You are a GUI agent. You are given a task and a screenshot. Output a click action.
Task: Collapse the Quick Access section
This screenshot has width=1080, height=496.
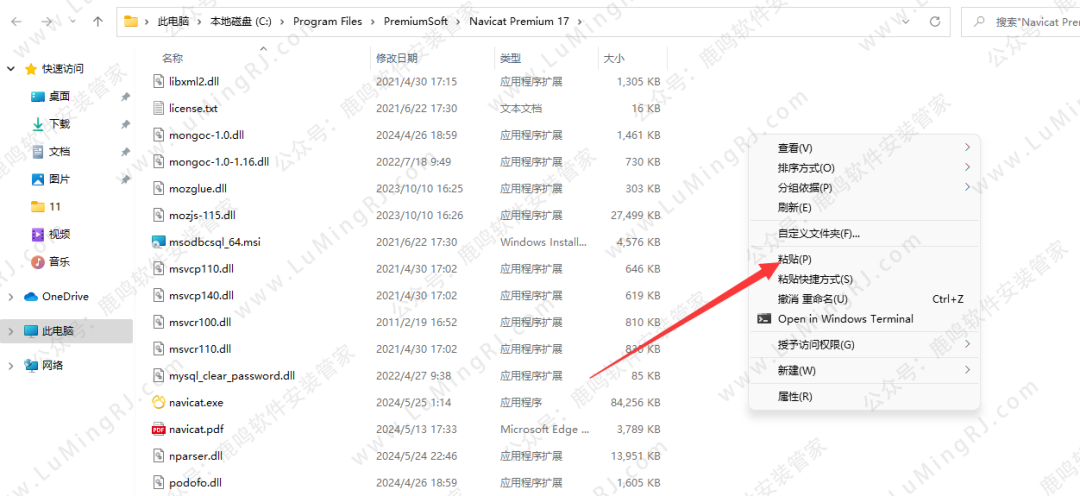coord(11,69)
